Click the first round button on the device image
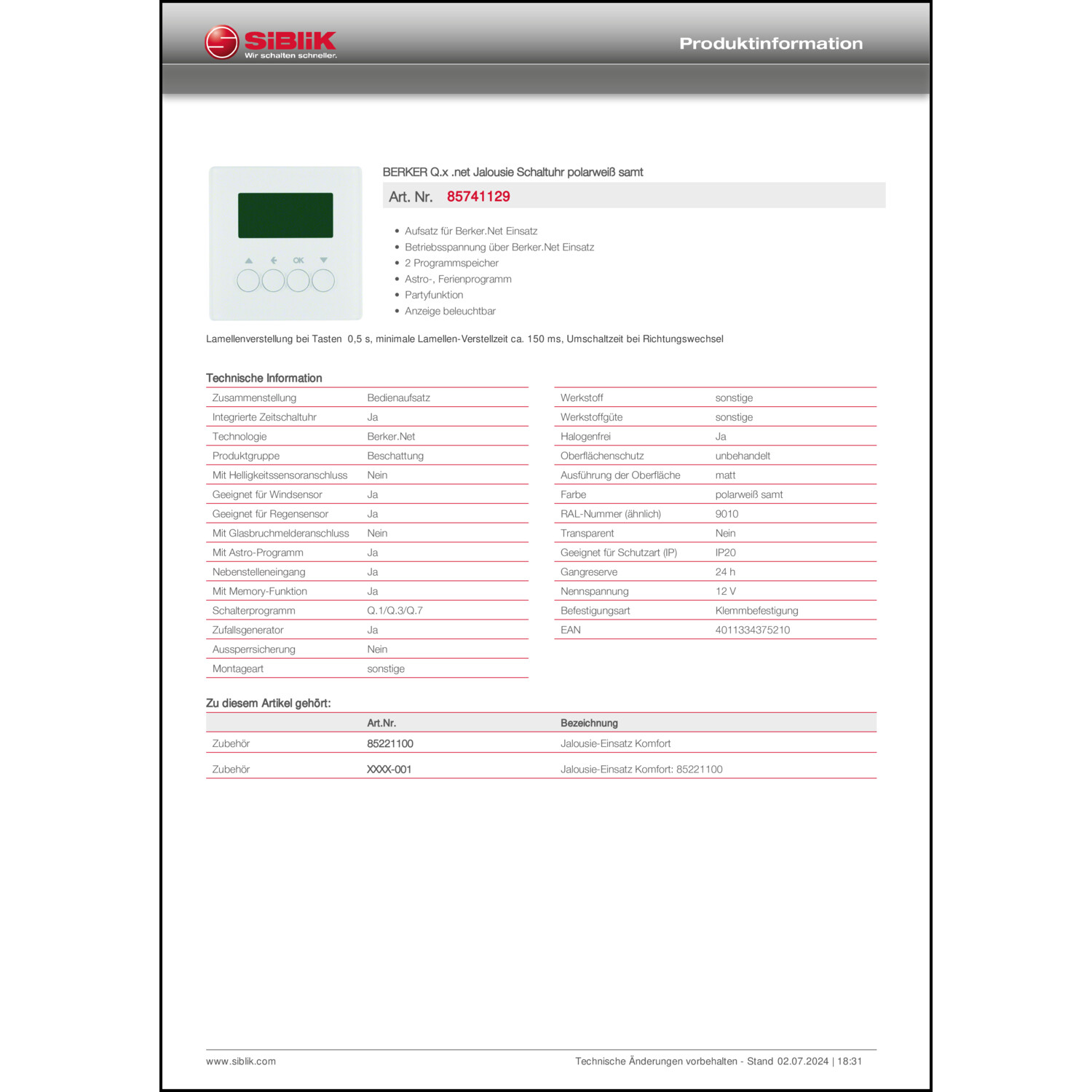Image resolution: width=1092 pixels, height=1092 pixels. coord(248,280)
